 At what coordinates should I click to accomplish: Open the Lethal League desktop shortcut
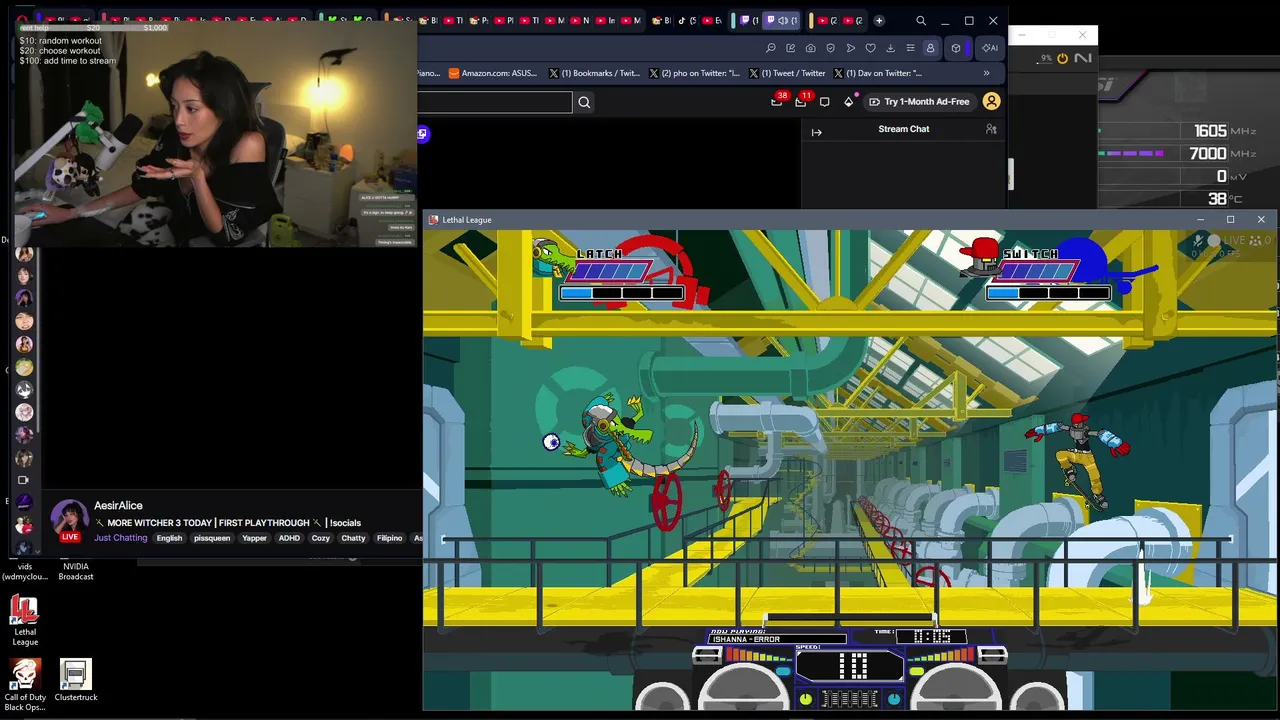pyautogui.click(x=25, y=620)
